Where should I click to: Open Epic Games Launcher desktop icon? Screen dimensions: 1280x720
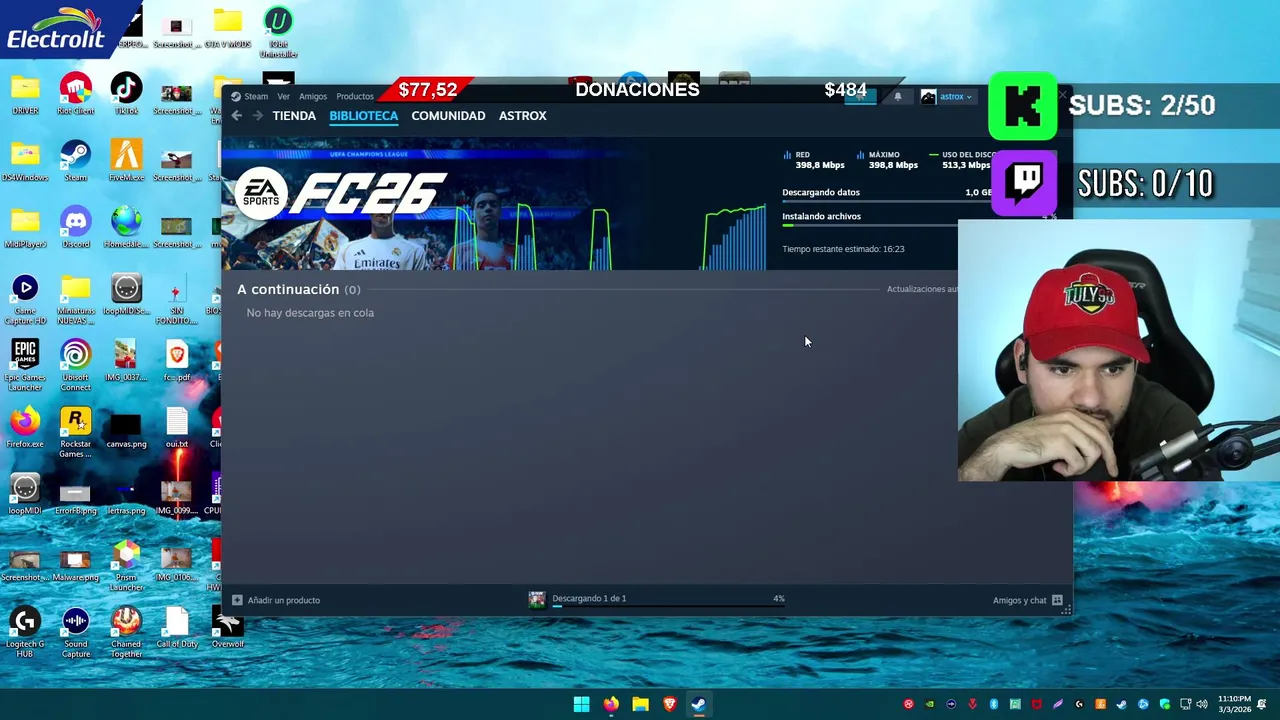tap(25, 366)
